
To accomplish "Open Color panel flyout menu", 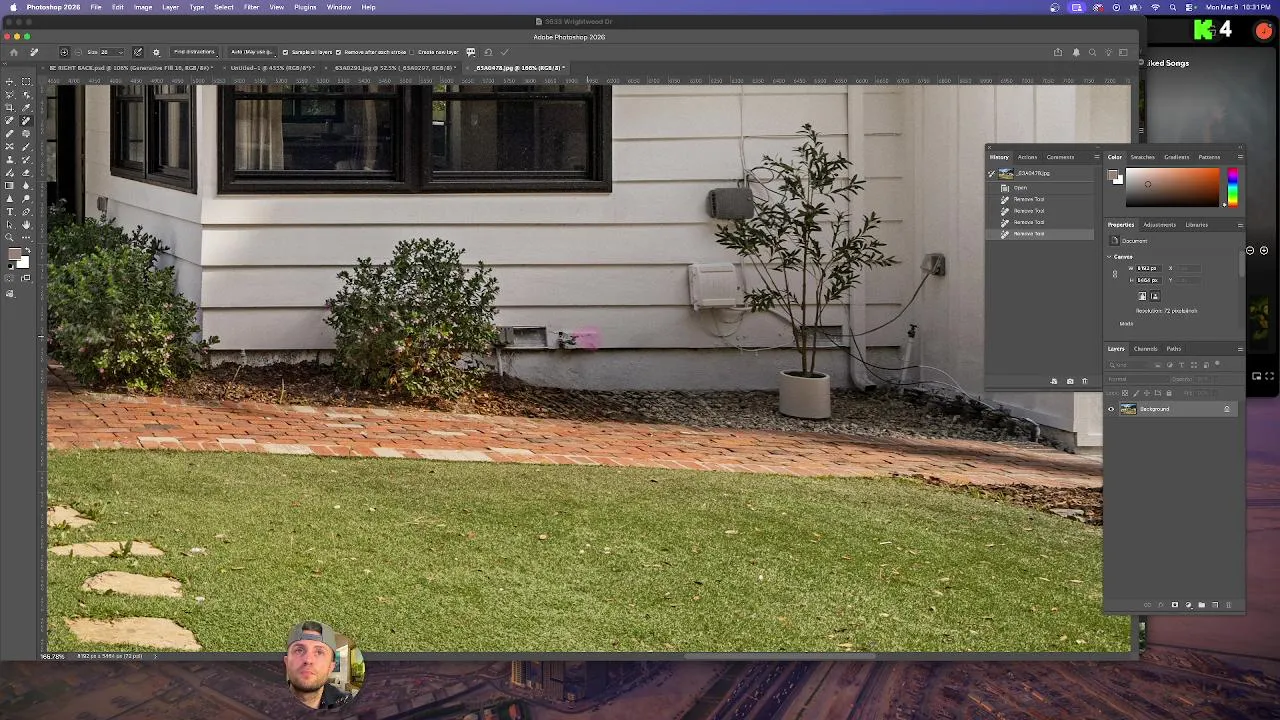I will coord(1240,157).
